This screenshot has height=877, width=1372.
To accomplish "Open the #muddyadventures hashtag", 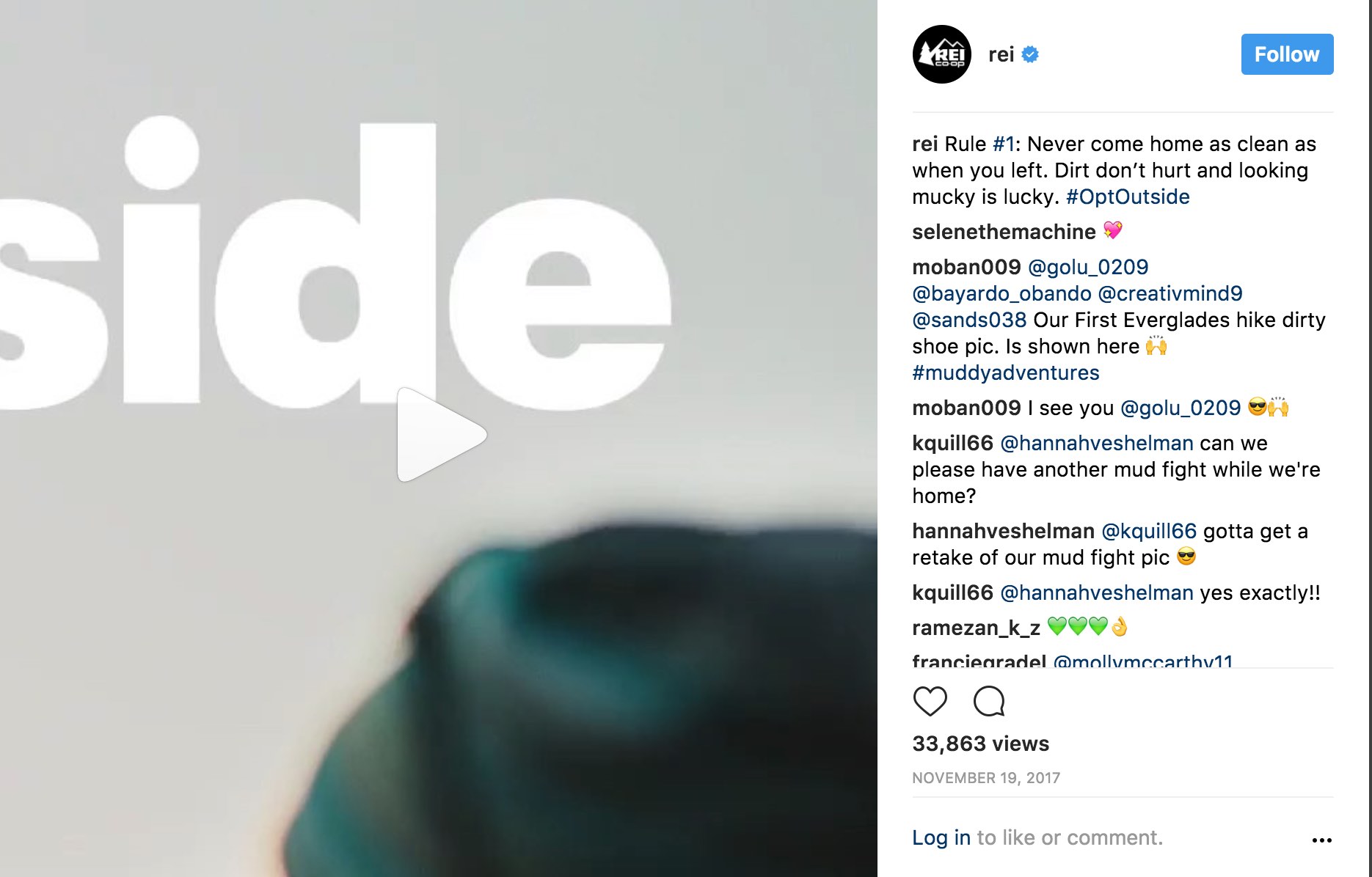I will coord(1005,373).
